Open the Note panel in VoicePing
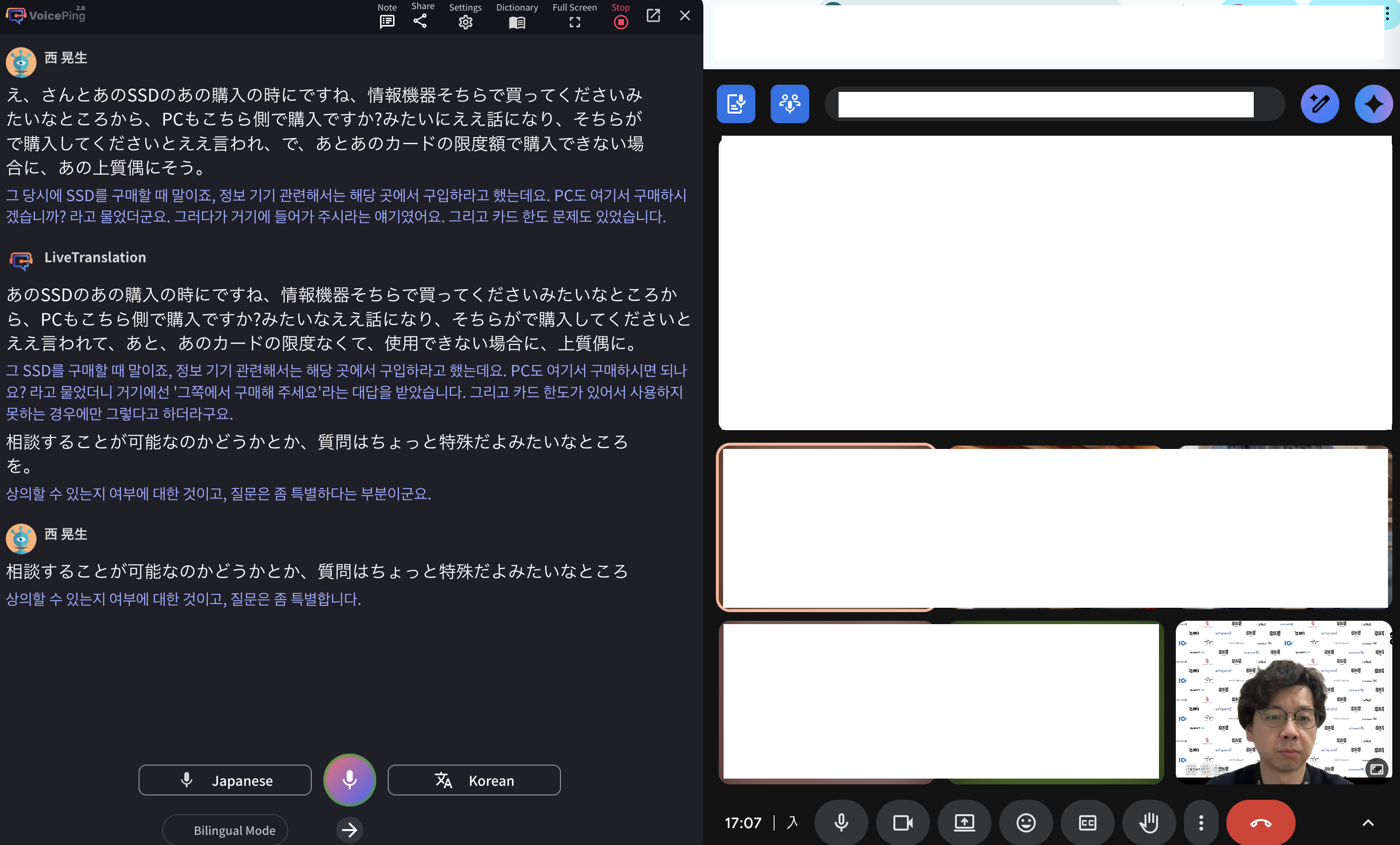 387,22
